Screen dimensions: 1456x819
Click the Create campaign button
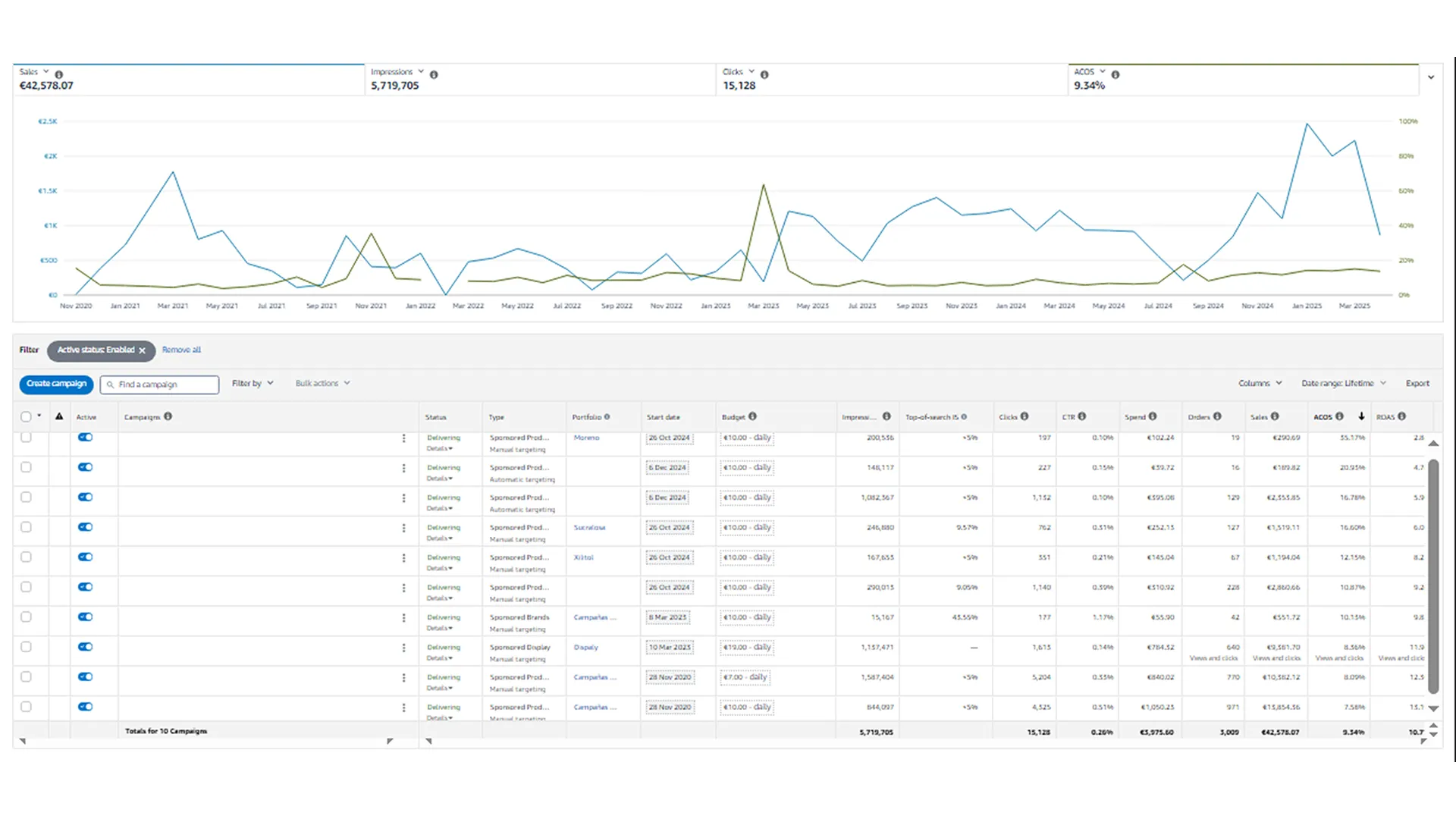click(x=57, y=384)
